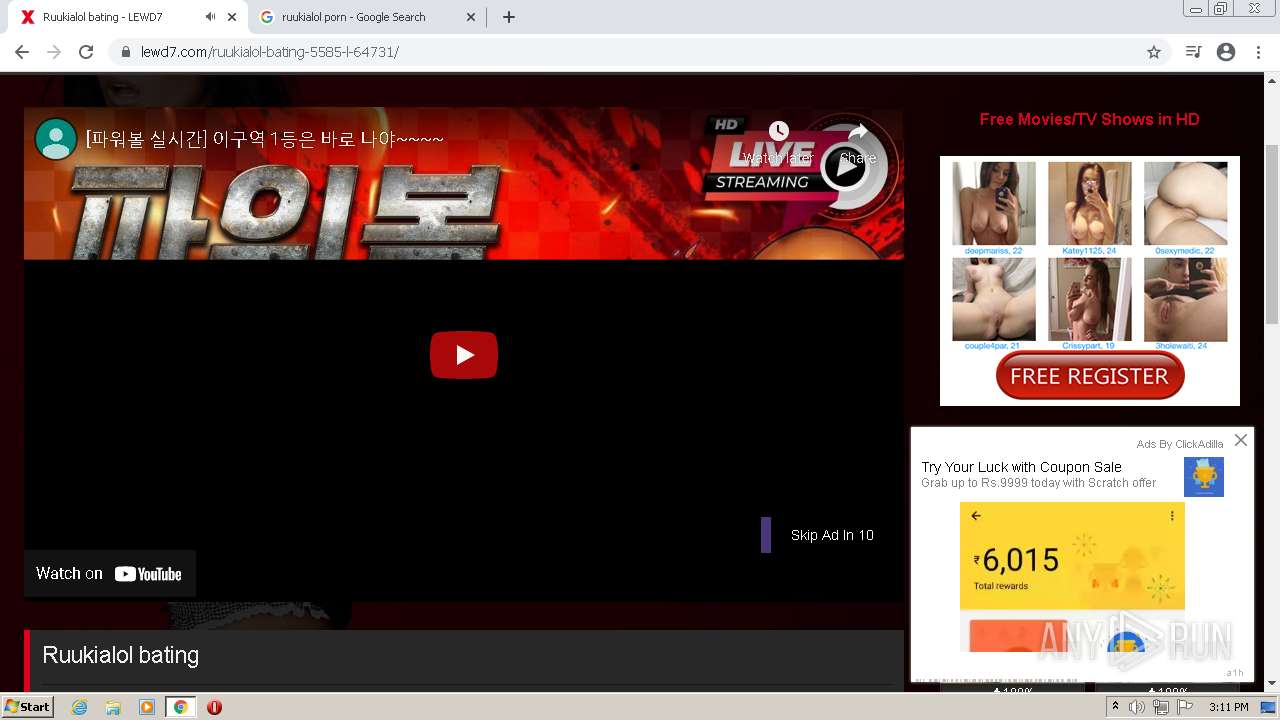The width and height of the screenshot is (1280, 720).
Task: Reload the current page
Action: [86, 52]
